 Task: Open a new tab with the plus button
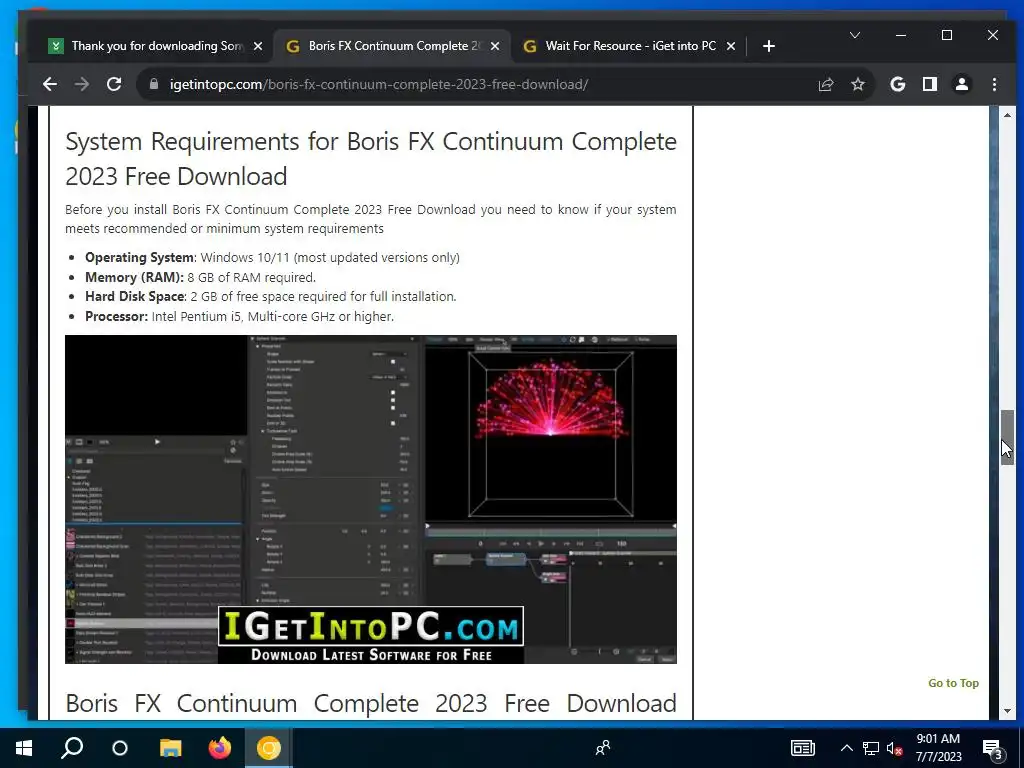769,46
